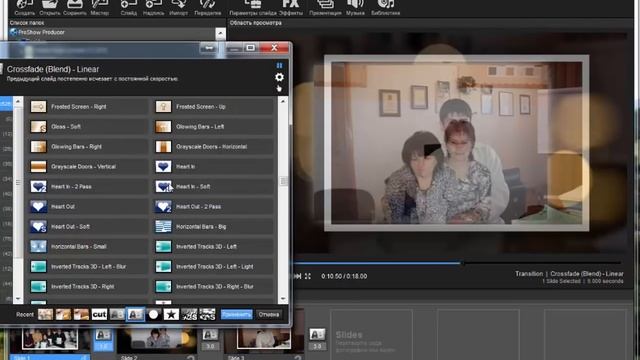Click the blue Применить (Apply) button

[236, 314]
